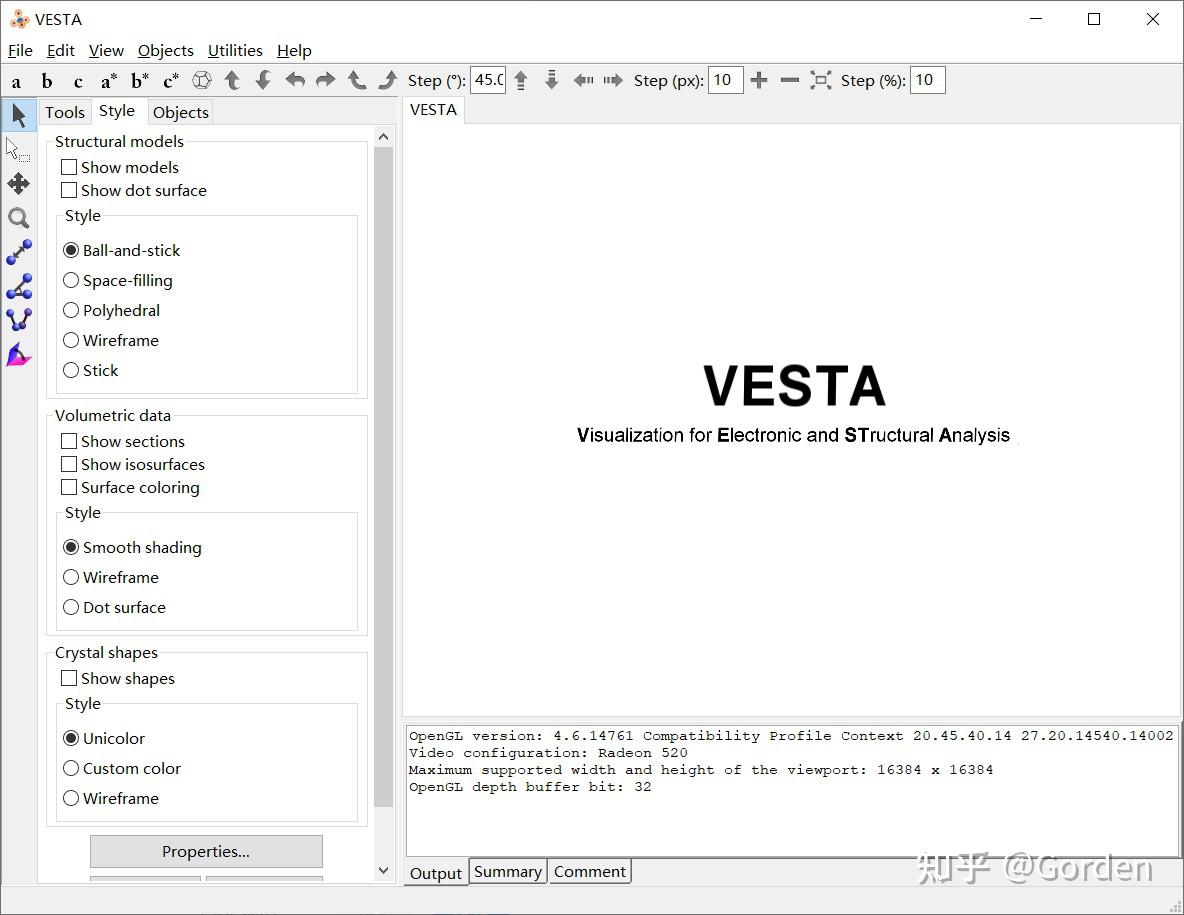The width and height of the screenshot is (1184, 915).
Task: Open the Output tab
Action: coord(436,873)
